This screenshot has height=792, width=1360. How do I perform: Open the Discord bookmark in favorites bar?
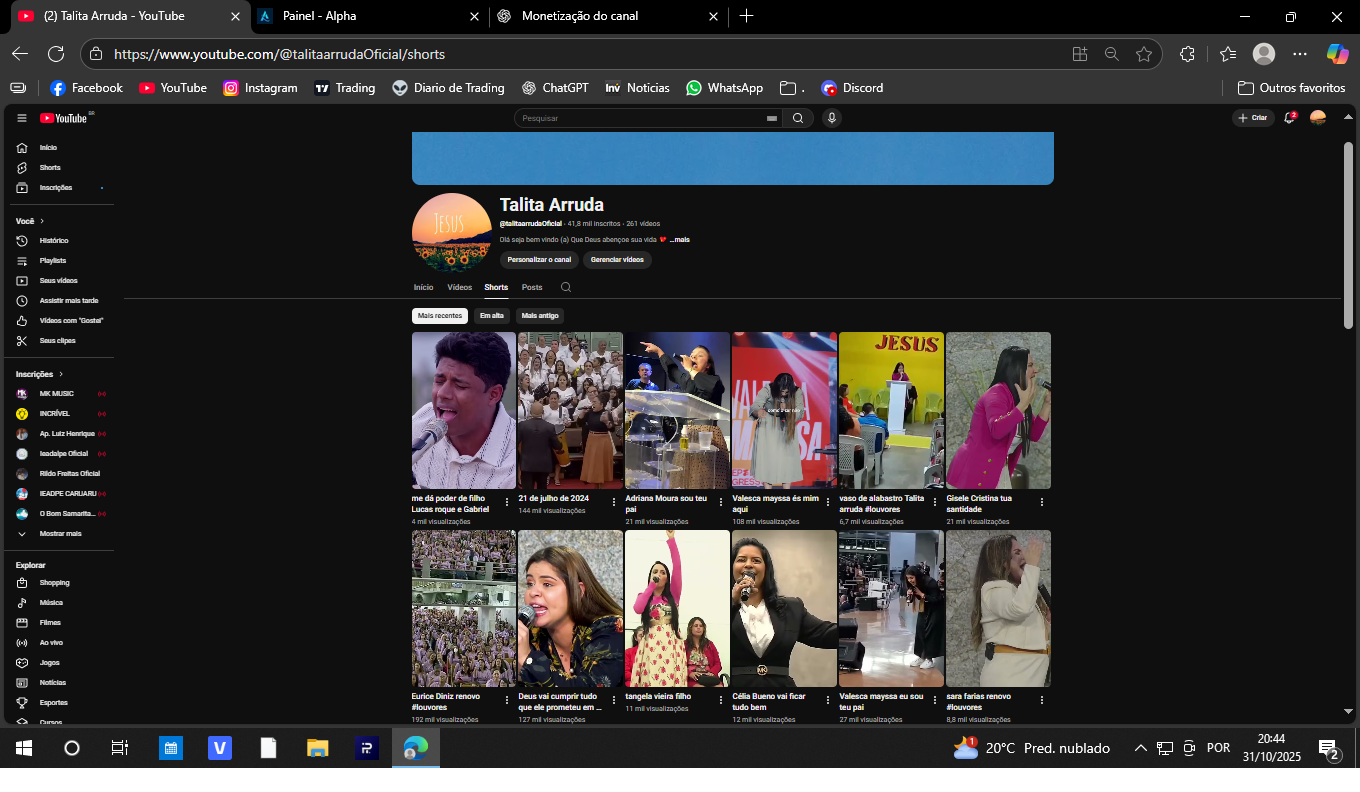(x=852, y=88)
